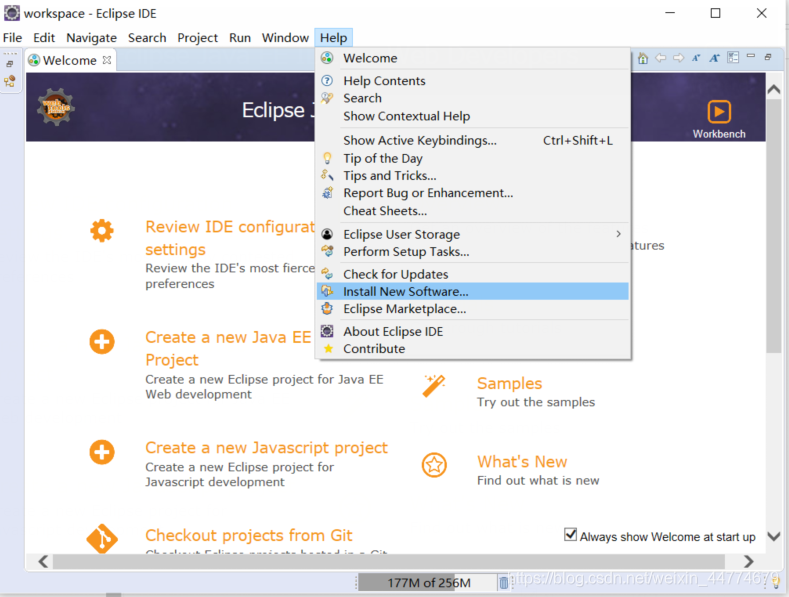This screenshot has width=789, height=597.
Task: Click the customize page layout icon
Action: pyautogui.click(x=733, y=58)
